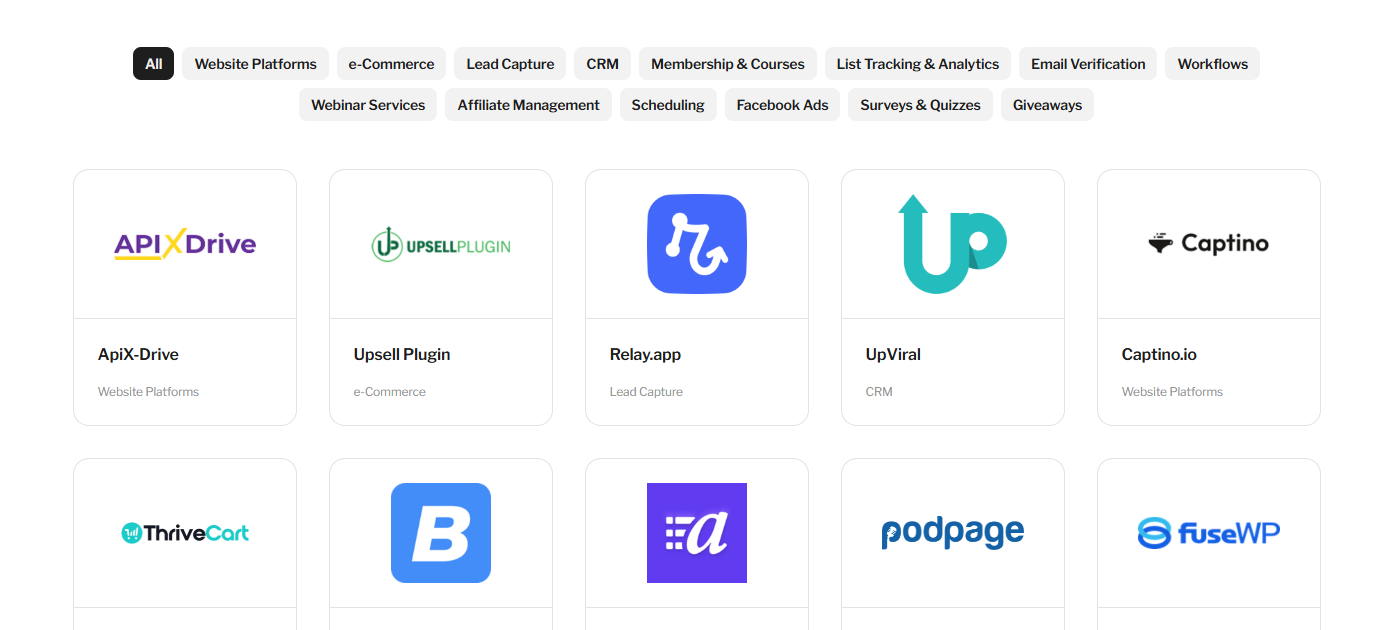Open the Relay.app icon

point(696,243)
